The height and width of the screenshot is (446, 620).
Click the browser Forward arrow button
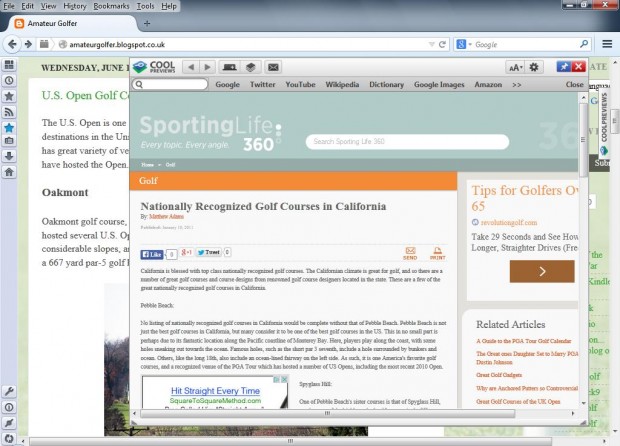coord(28,44)
